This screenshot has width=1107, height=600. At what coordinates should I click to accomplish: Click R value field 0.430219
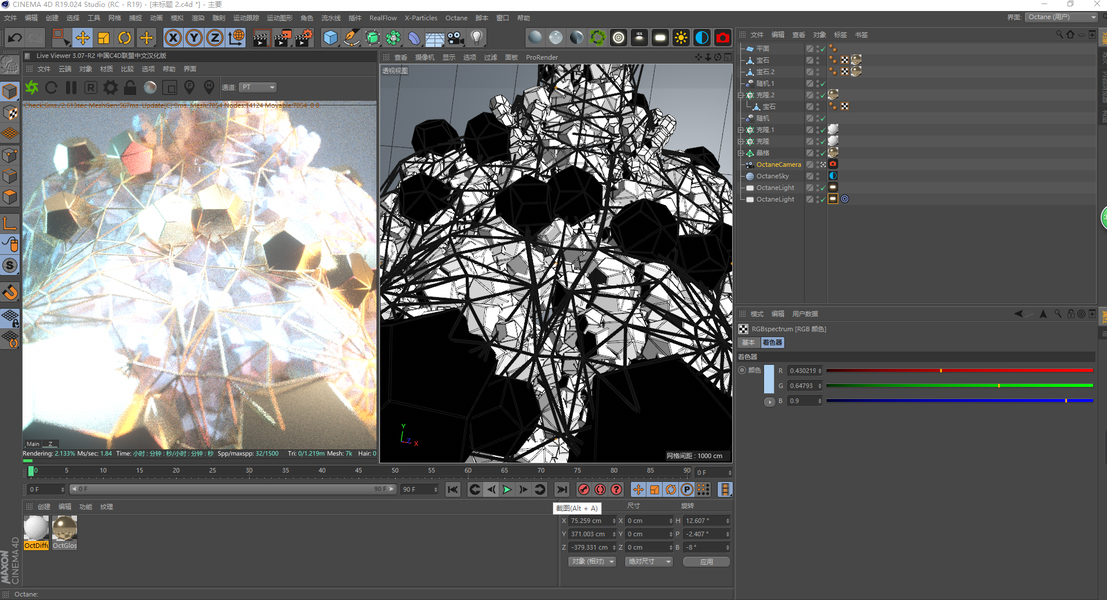point(804,371)
